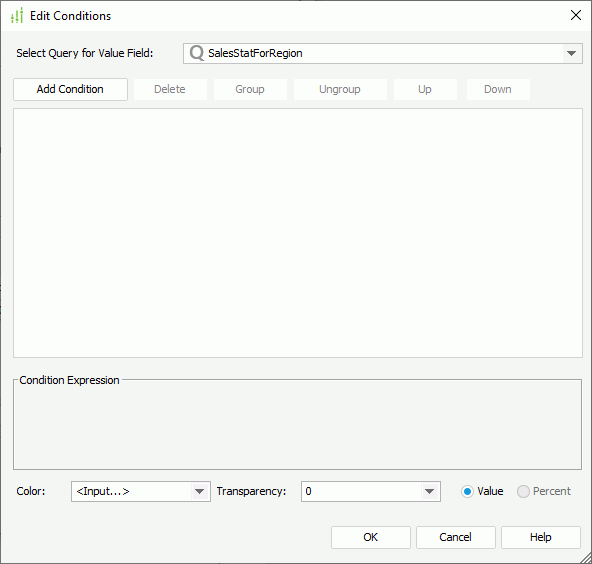Click the Edit Conditions chart icon in title bar
The width and height of the screenshot is (592, 564).
pos(17,15)
